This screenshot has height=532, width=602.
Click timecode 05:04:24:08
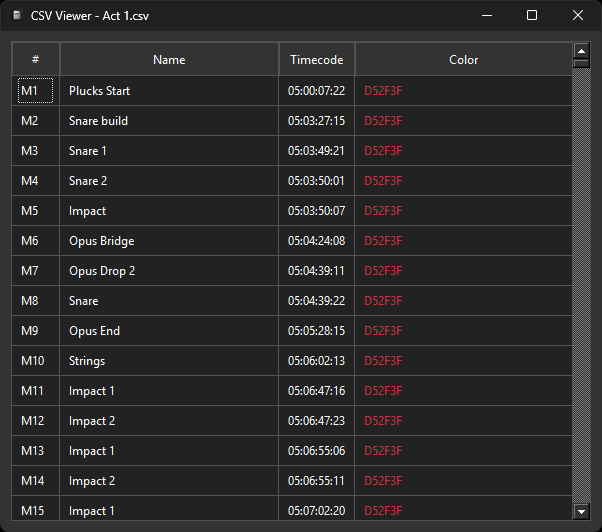click(x=317, y=241)
